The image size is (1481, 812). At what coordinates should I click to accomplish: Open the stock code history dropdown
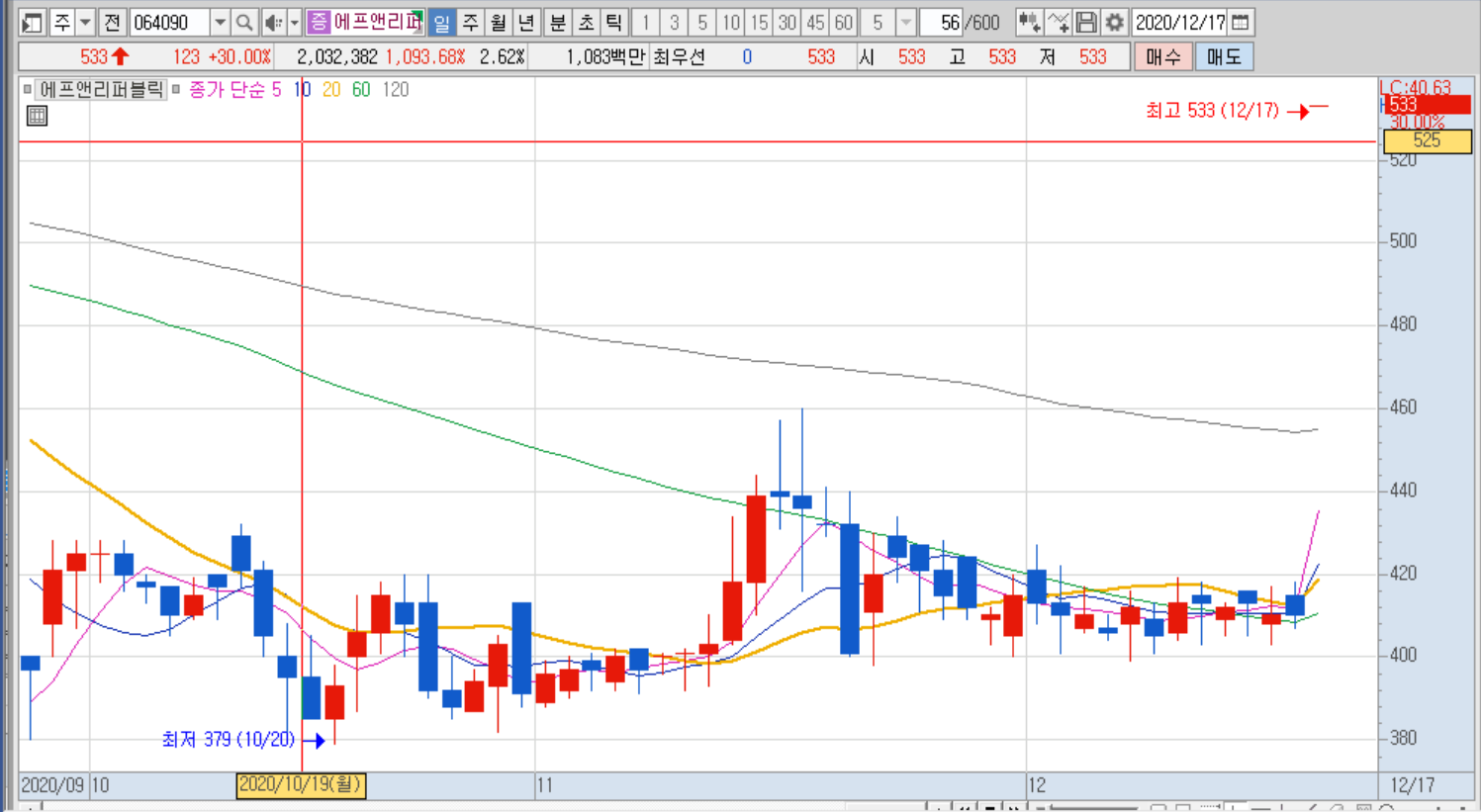pos(220,22)
